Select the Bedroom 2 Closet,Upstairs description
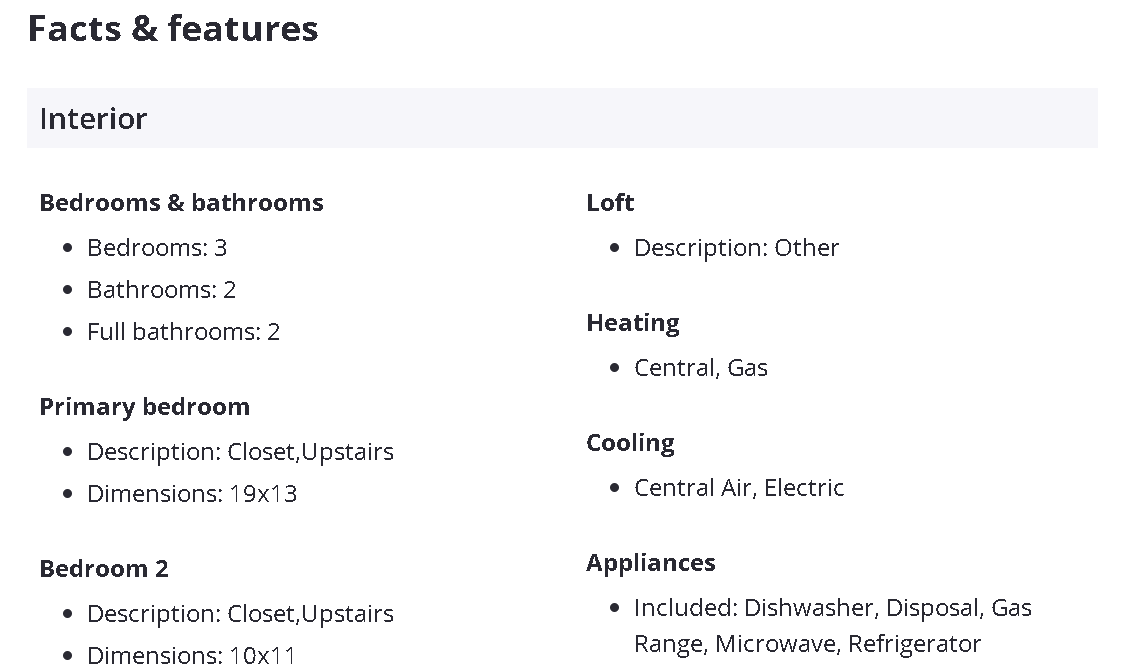 tap(240, 614)
